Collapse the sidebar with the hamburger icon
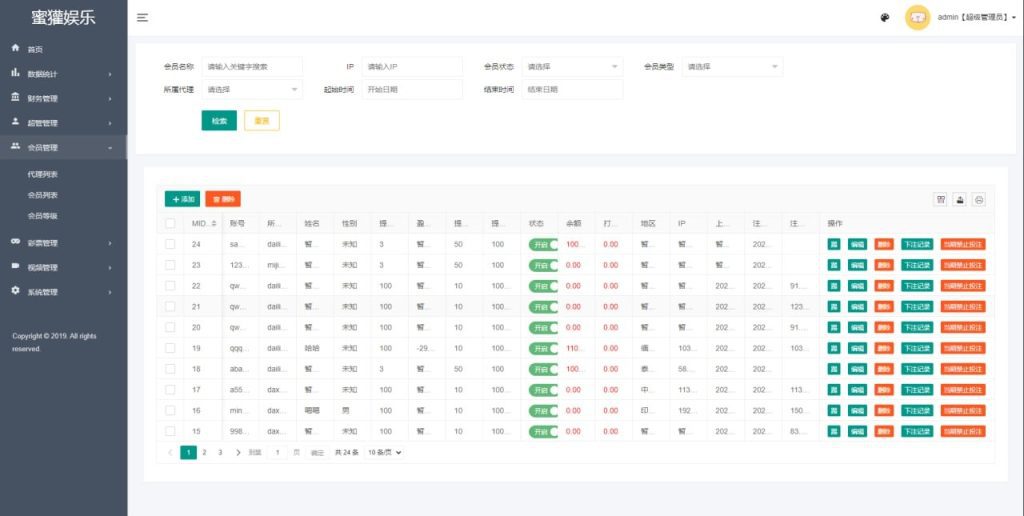The width and height of the screenshot is (1024, 516). point(142,18)
